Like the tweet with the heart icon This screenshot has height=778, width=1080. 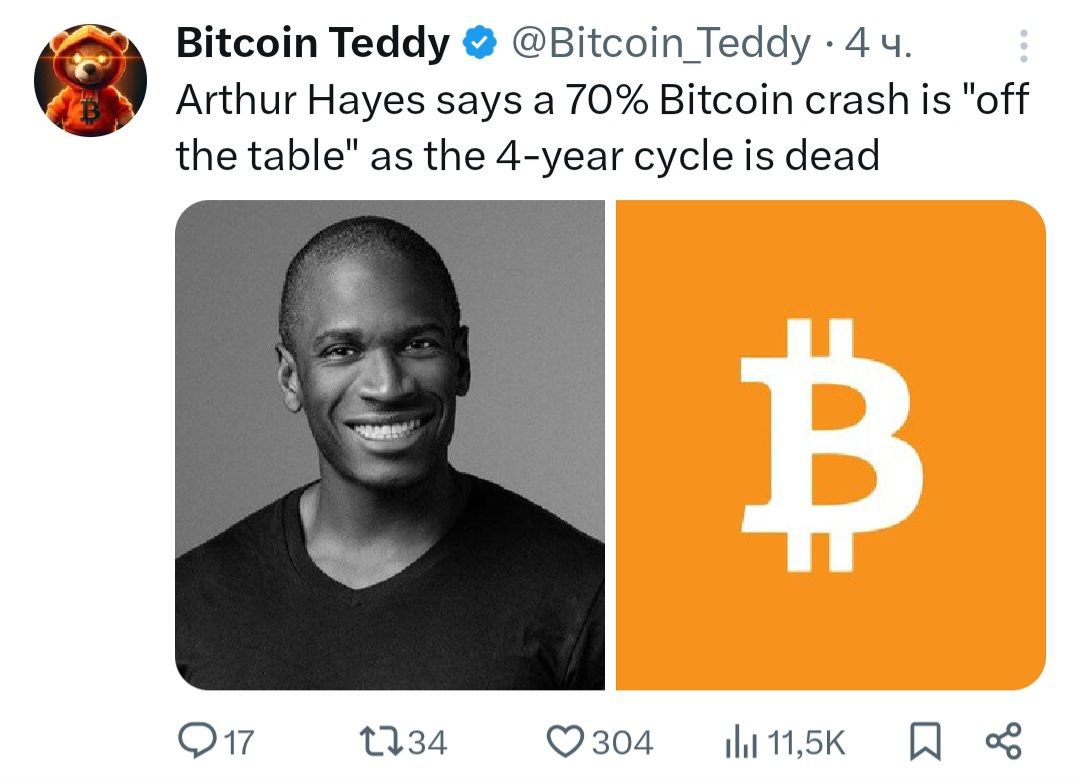(566, 742)
